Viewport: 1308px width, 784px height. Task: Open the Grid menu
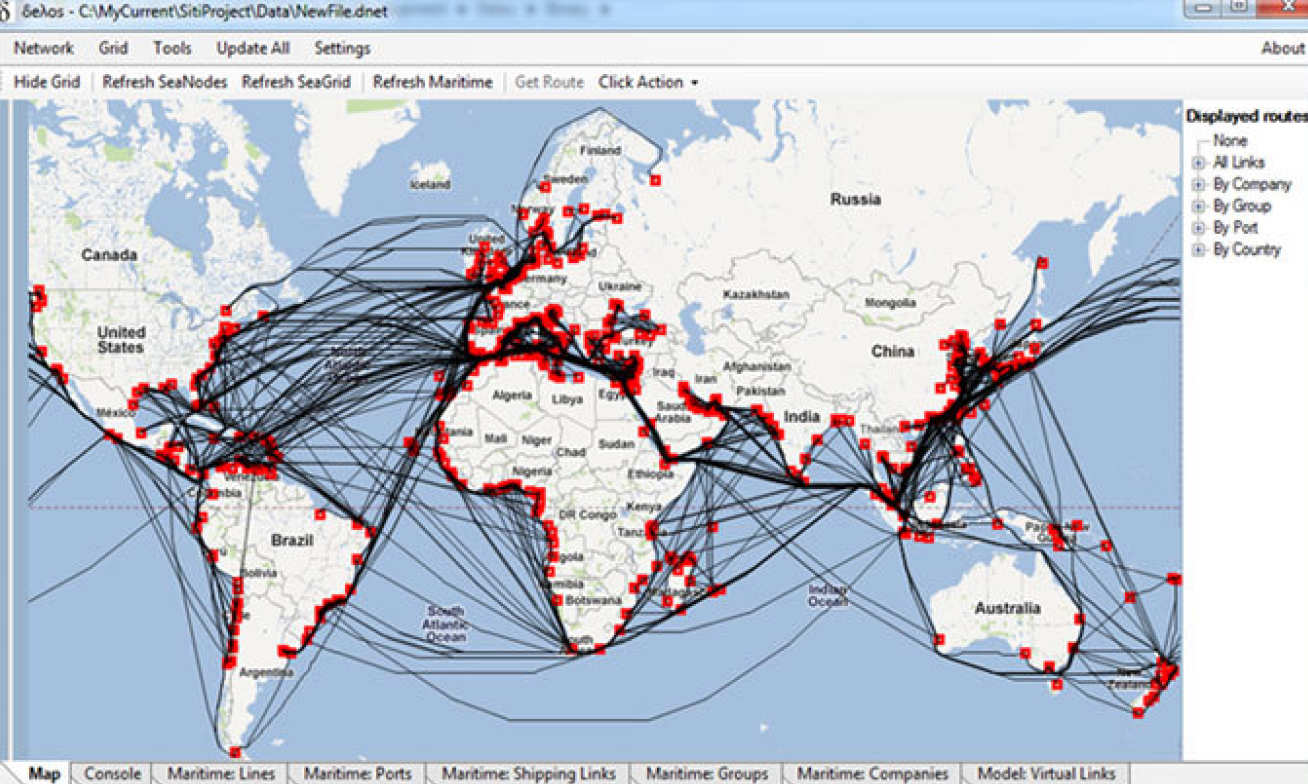[x=113, y=48]
